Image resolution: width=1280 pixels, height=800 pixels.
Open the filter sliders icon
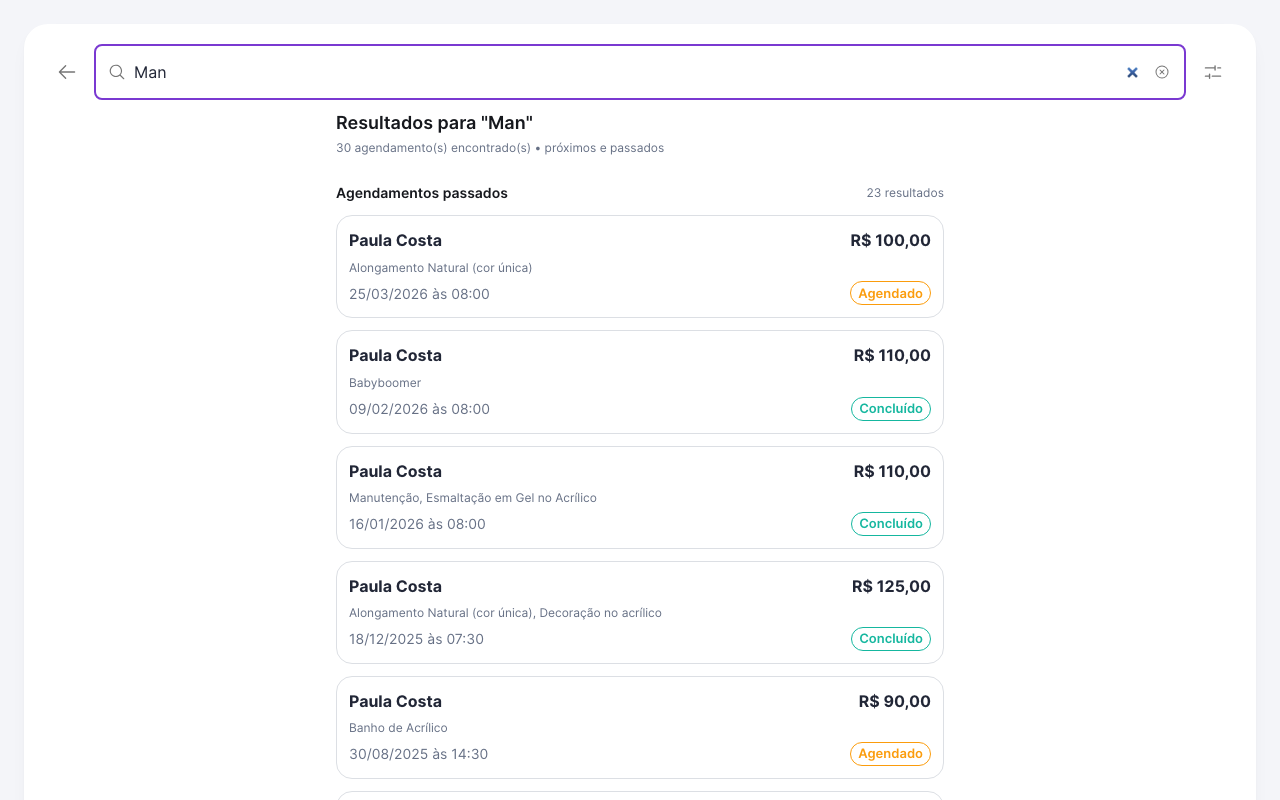[x=1213, y=72]
